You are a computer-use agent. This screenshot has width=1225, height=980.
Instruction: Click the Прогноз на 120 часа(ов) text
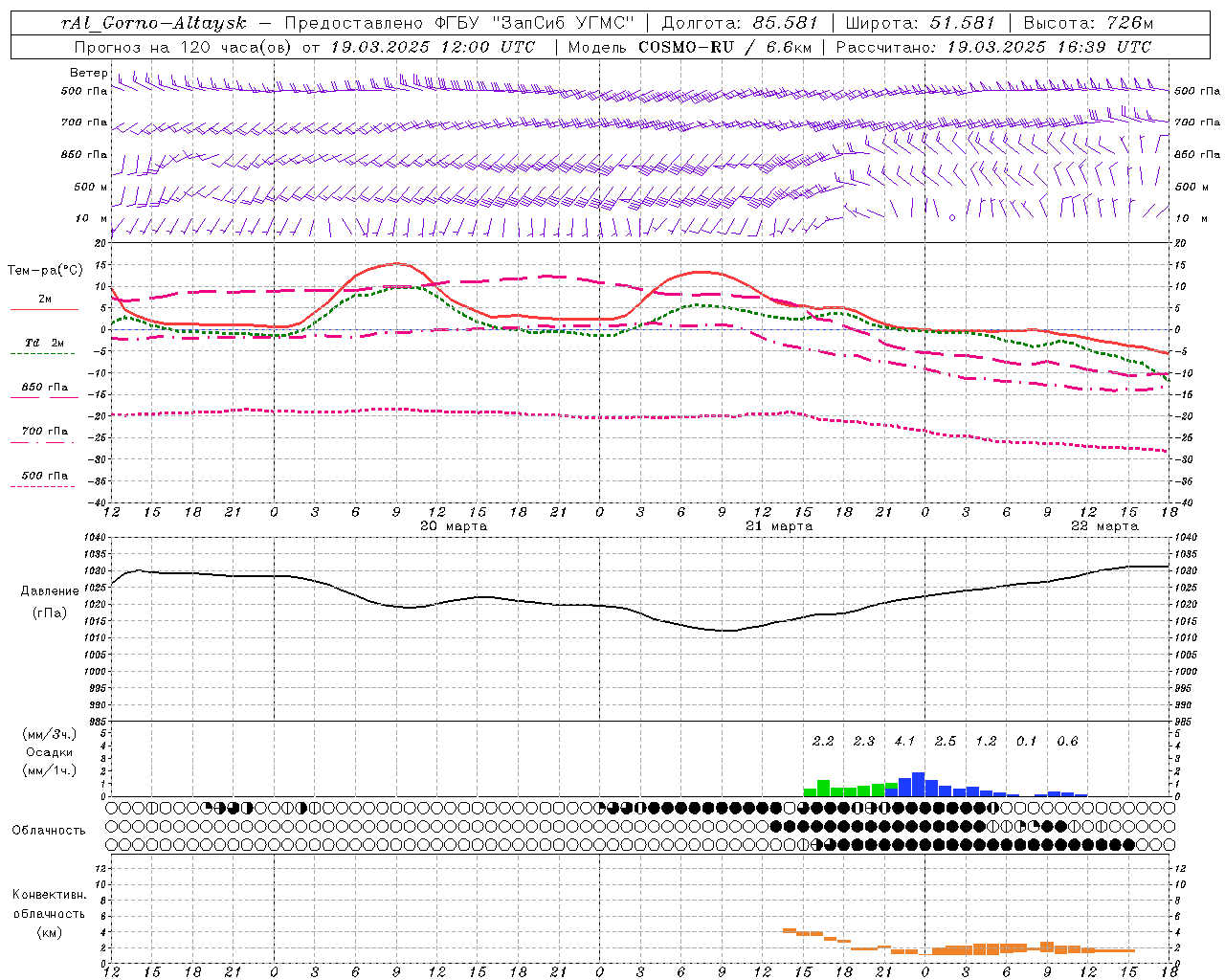[185, 47]
